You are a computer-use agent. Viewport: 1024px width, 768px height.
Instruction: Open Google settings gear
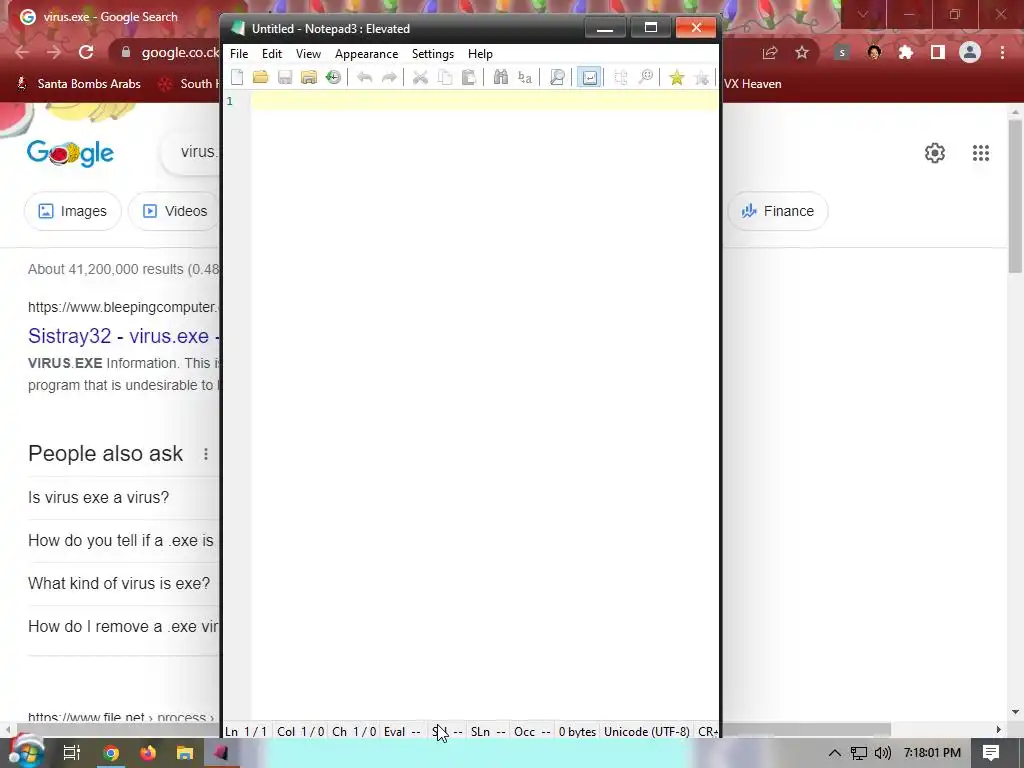935,153
